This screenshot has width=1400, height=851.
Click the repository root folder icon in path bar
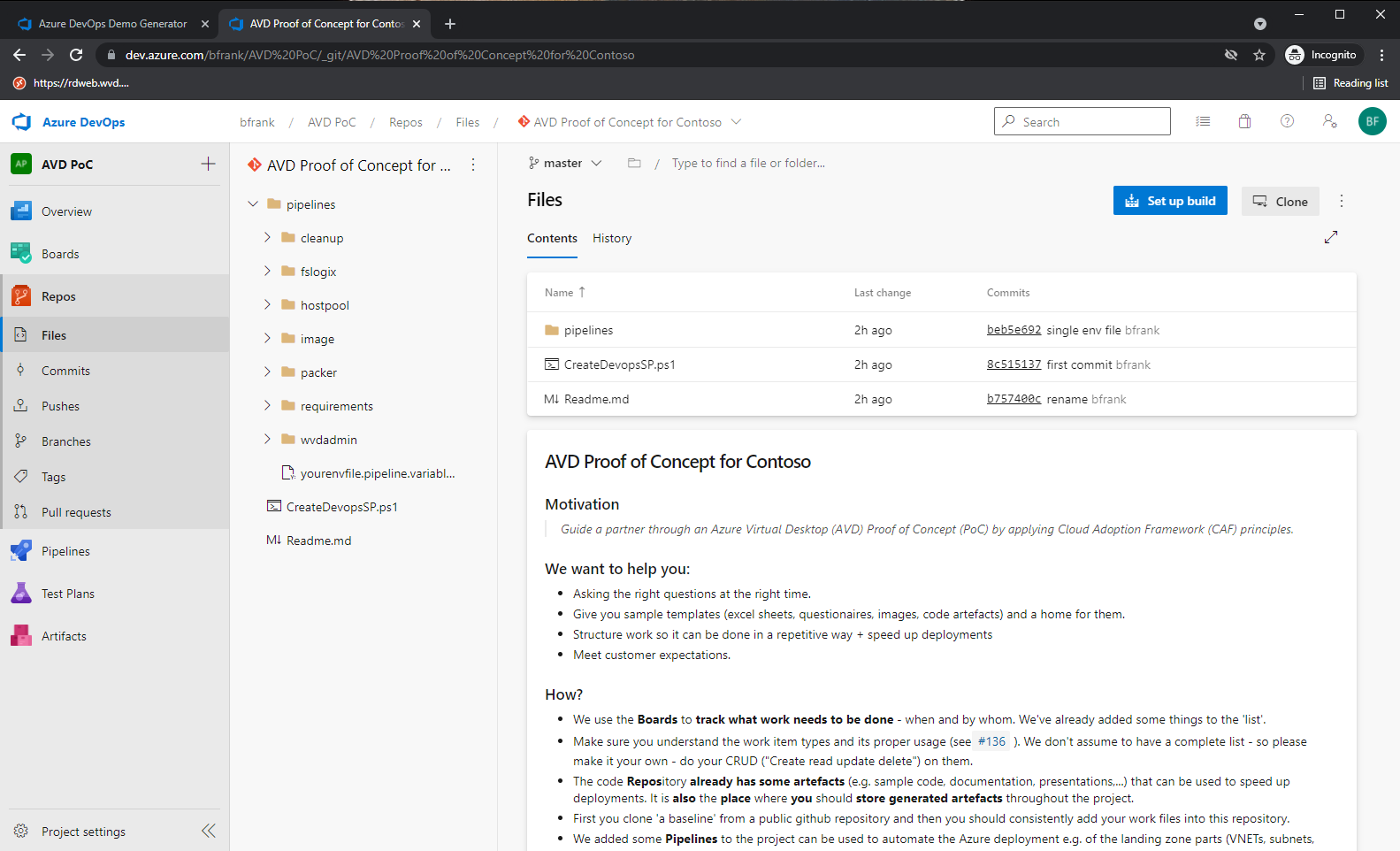click(634, 163)
